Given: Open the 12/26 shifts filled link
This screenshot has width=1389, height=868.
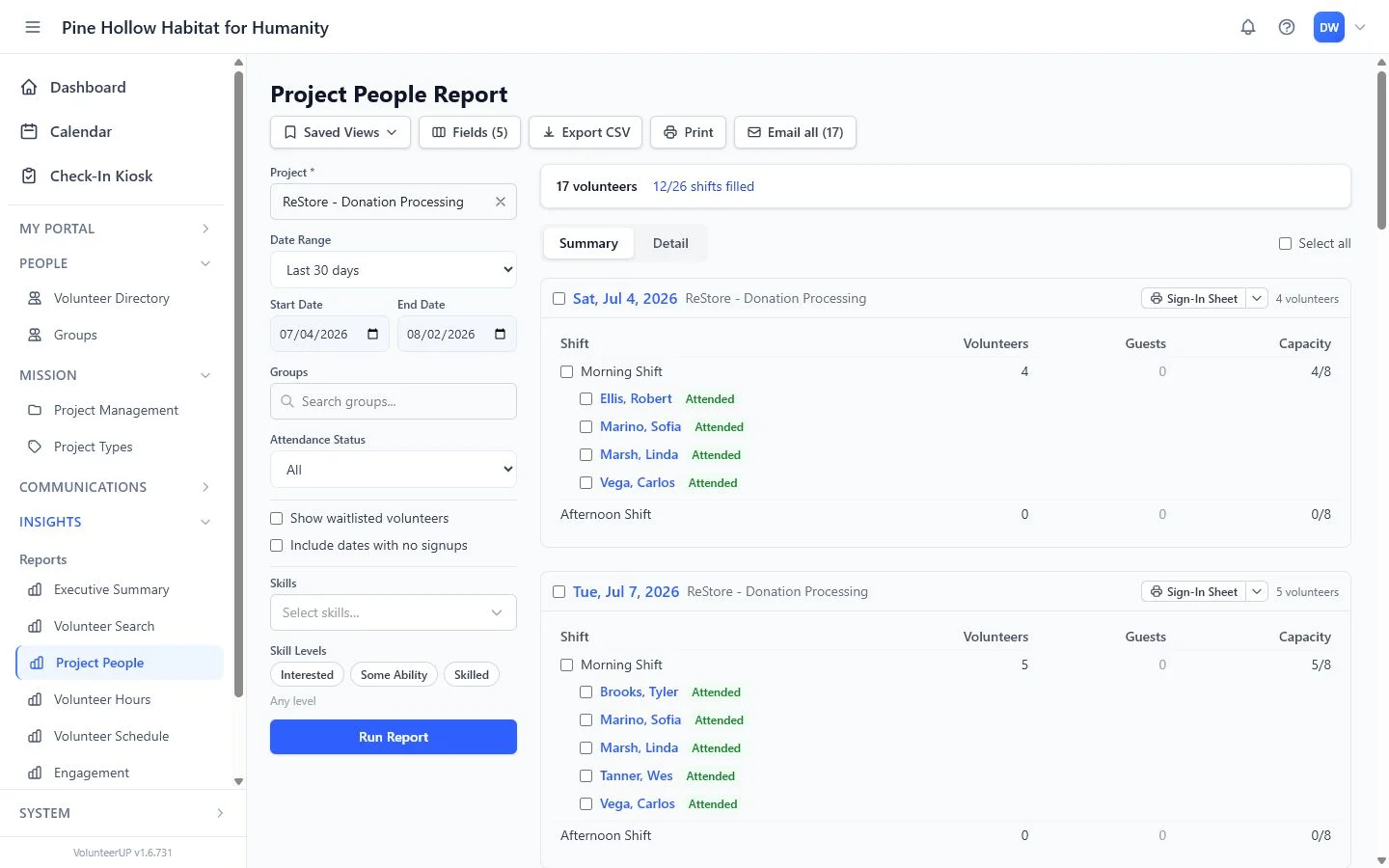Looking at the screenshot, I should (703, 186).
